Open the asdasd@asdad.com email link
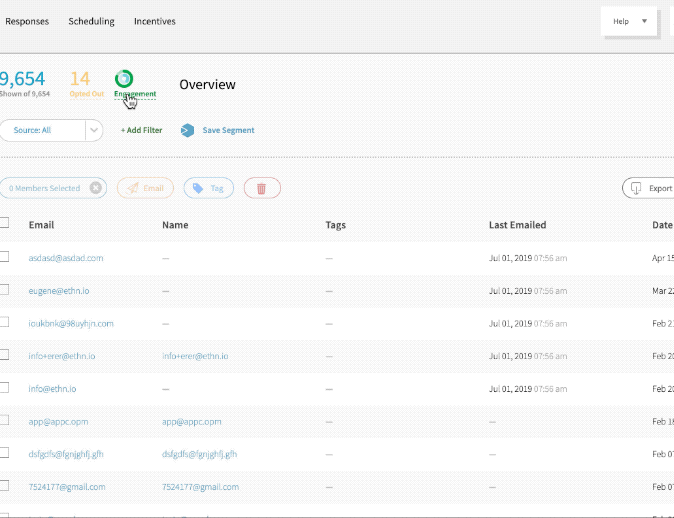674x518 pixels. (x=66, y=258)
